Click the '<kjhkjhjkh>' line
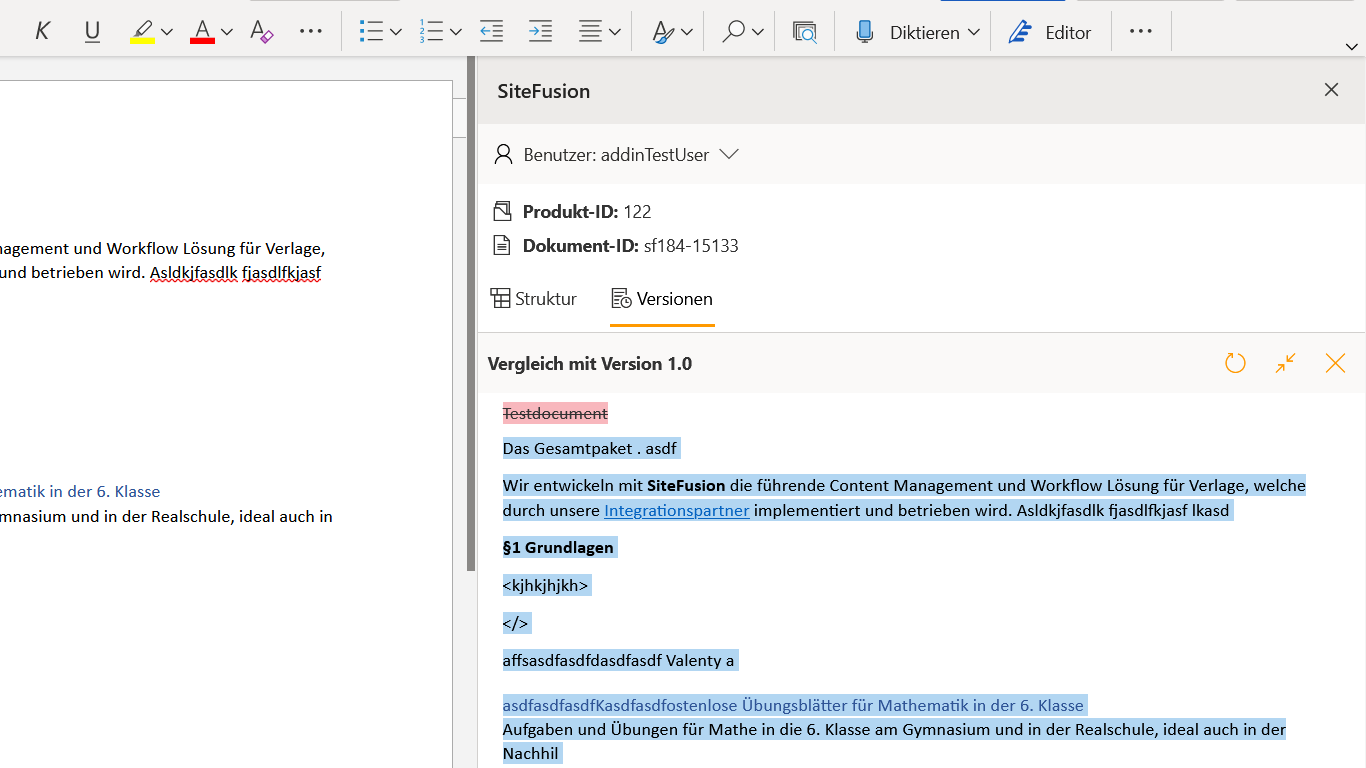The height and width of the screenshot is (768, 1366). (546, 585)
